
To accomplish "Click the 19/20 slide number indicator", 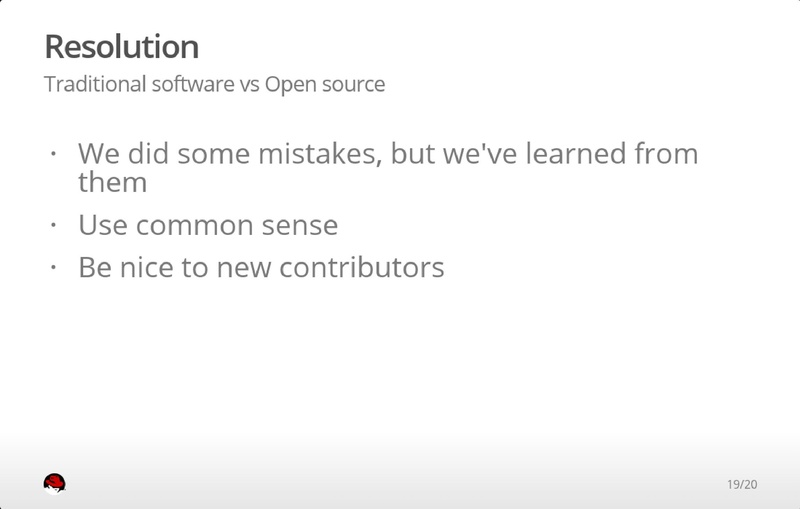I will click(741, 485).
